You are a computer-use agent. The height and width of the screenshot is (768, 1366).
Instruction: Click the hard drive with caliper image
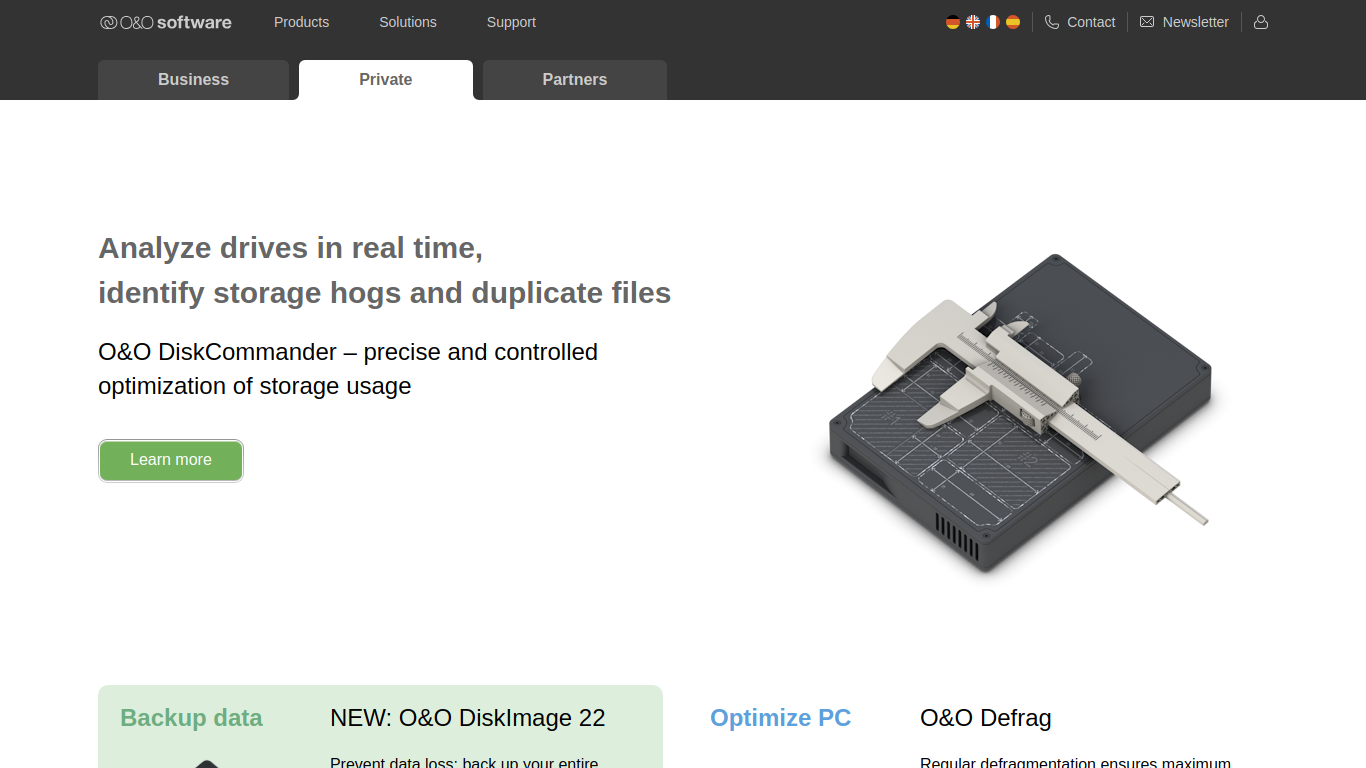pos(1021,413)
